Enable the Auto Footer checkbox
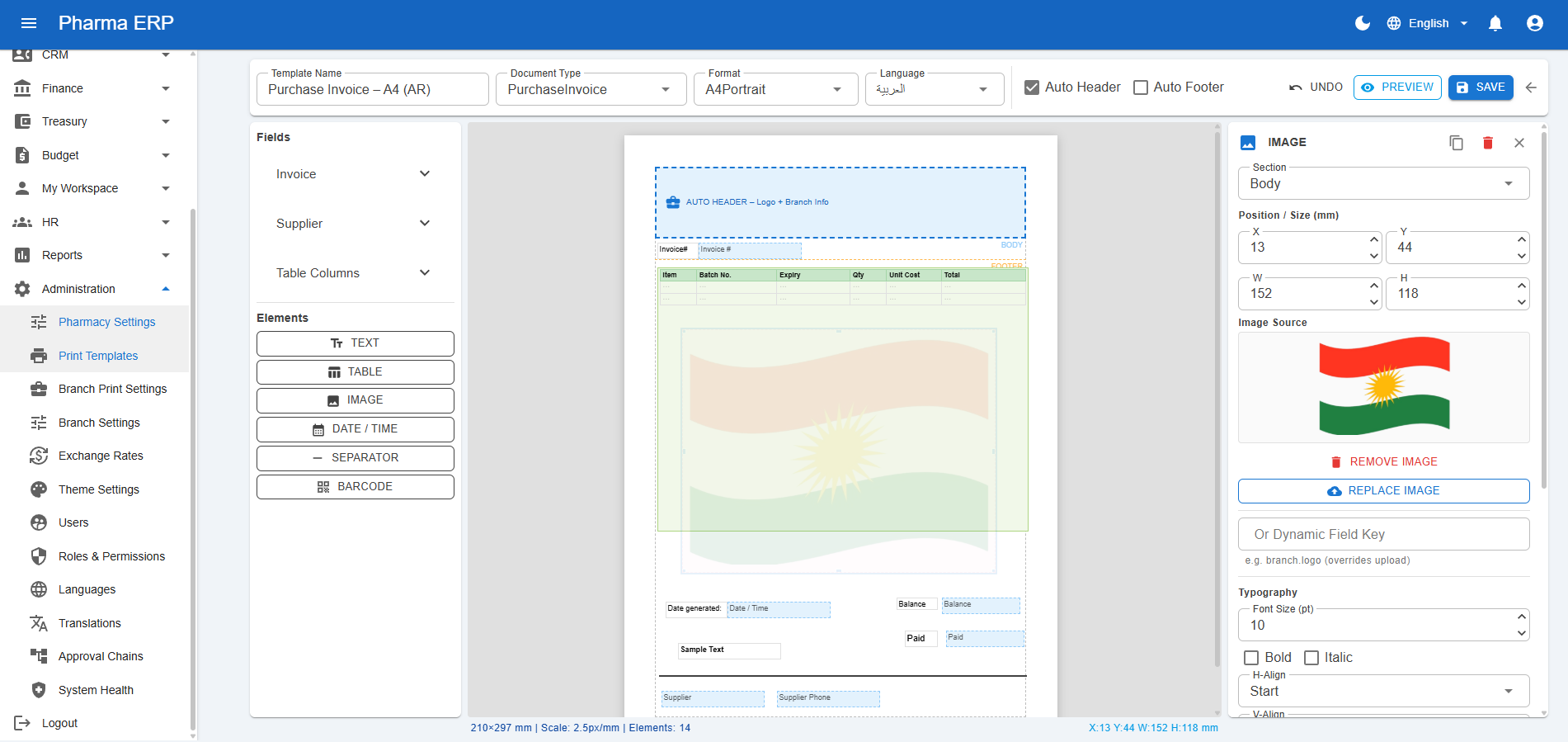 [1141, 87]
